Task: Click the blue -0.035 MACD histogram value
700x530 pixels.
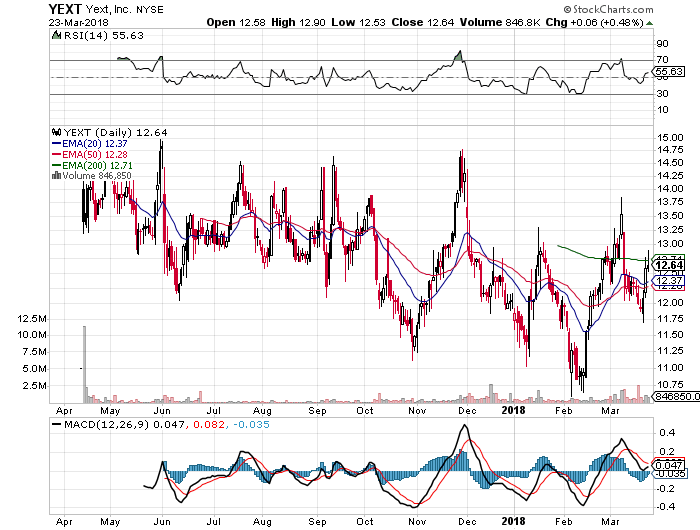Action: tap(251, 424)
